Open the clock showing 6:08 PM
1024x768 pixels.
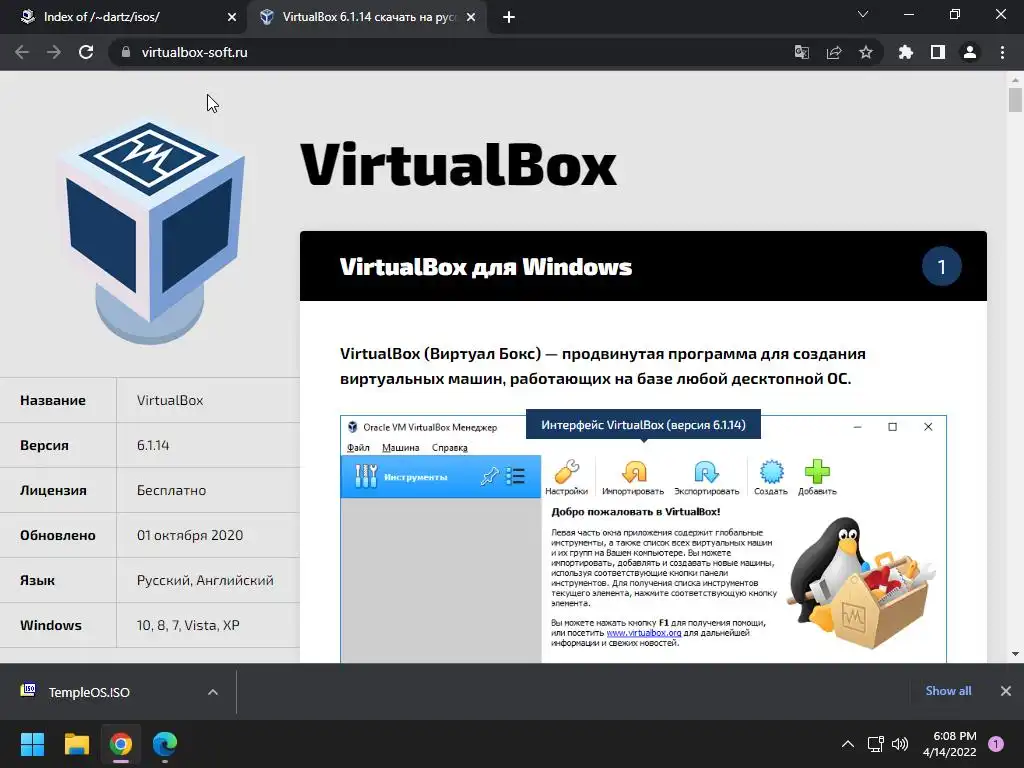pos(949,744)
